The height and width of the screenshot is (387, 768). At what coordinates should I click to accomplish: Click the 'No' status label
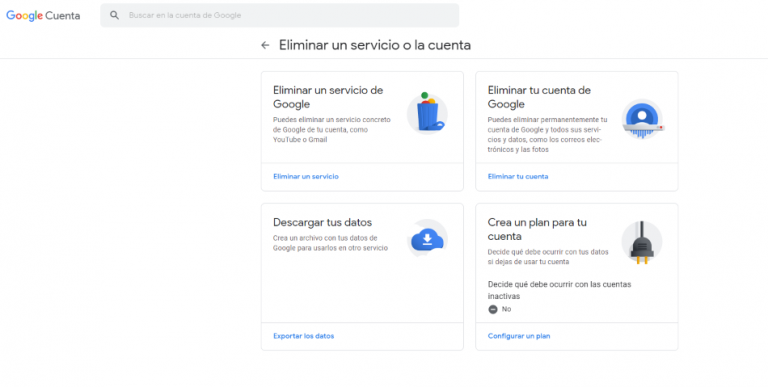[506, 309]
